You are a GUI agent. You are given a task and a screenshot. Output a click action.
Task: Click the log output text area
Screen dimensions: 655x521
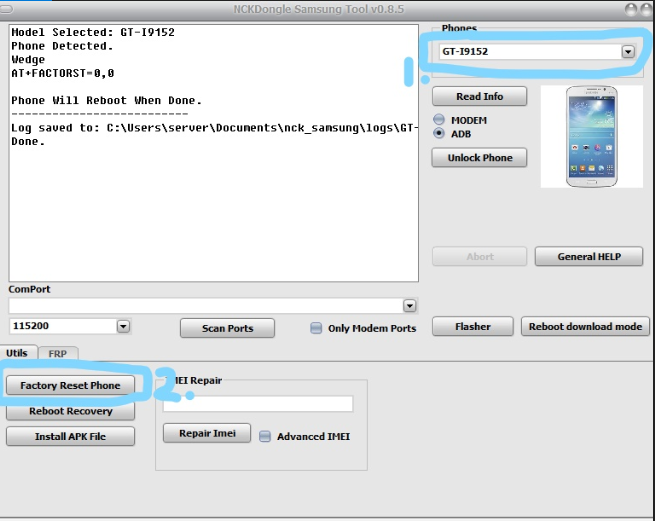click(x=213, y=153)
